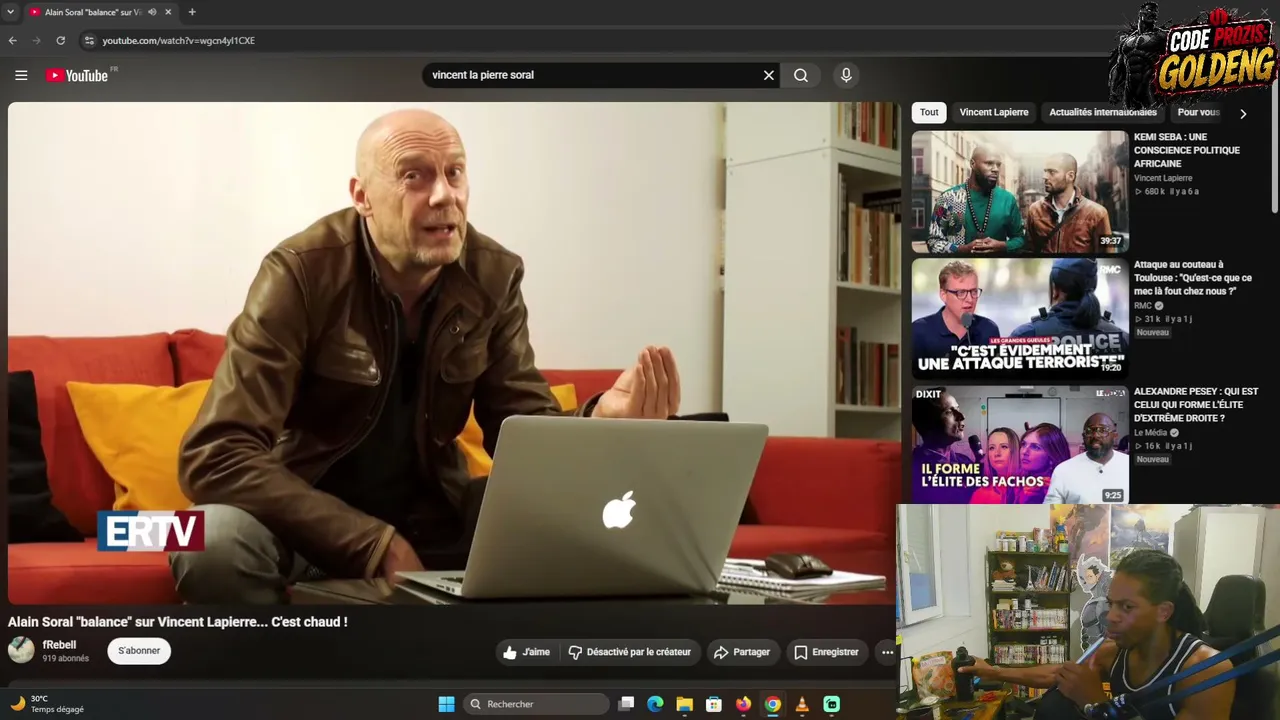Clear the YouTube search query

coord(769,75)
